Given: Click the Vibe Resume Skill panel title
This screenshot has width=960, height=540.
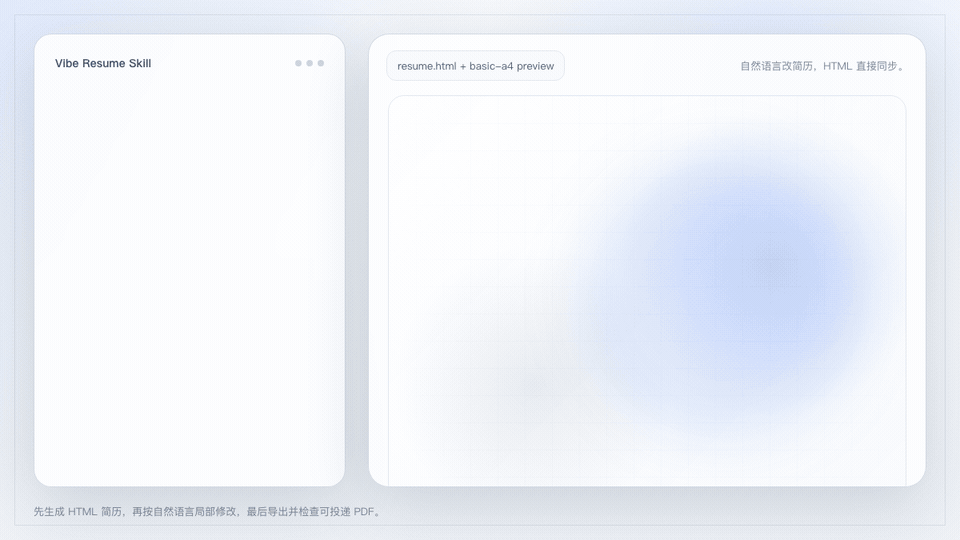Looking at the screenshot, I should (103, 63).
